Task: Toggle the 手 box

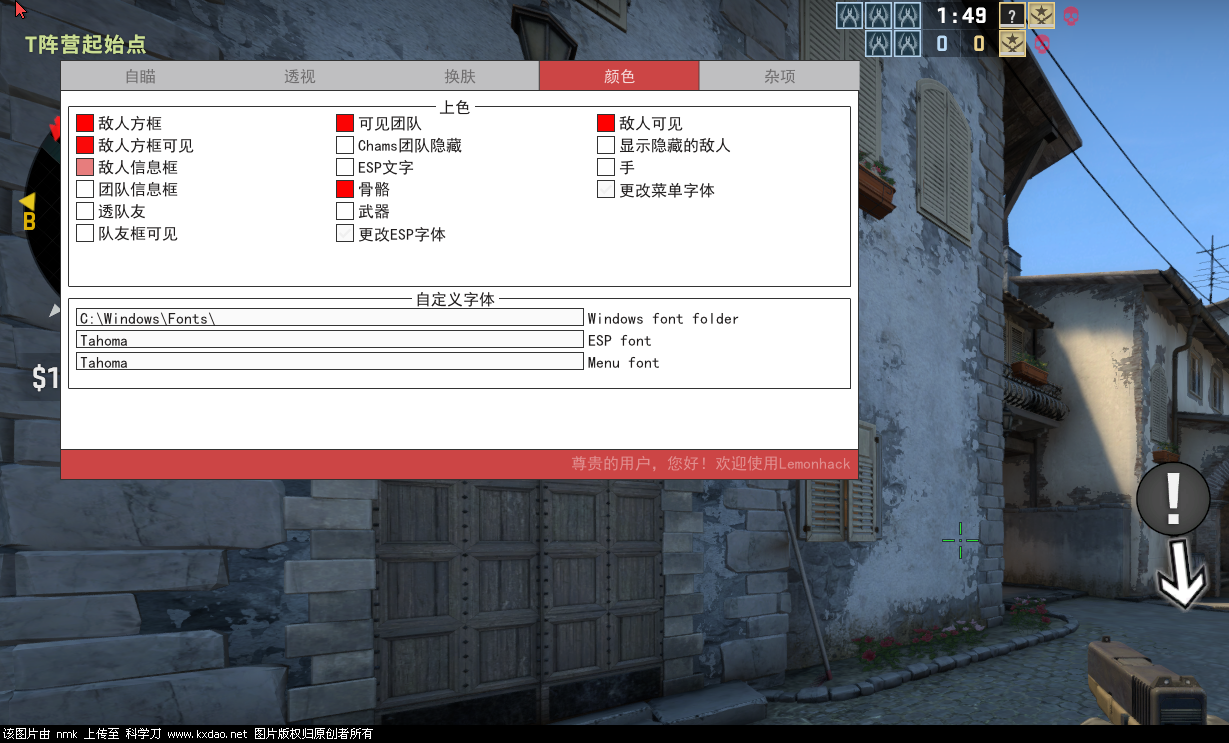Action: (606, 167)
